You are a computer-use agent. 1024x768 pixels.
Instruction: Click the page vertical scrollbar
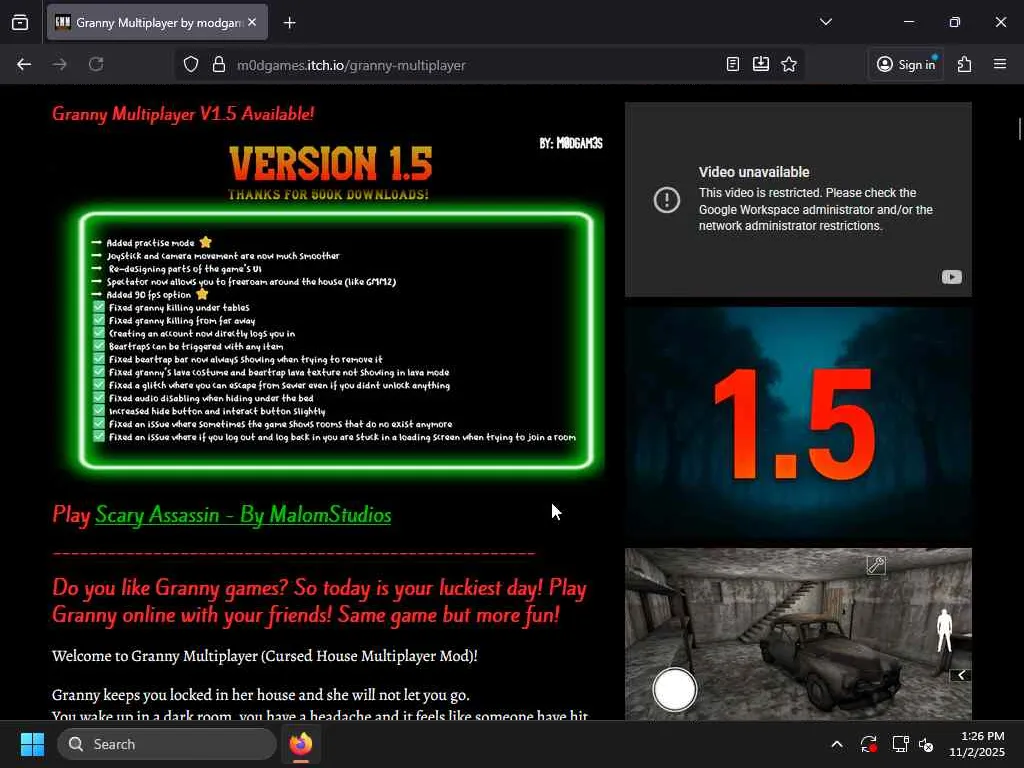pos(1019,129)
